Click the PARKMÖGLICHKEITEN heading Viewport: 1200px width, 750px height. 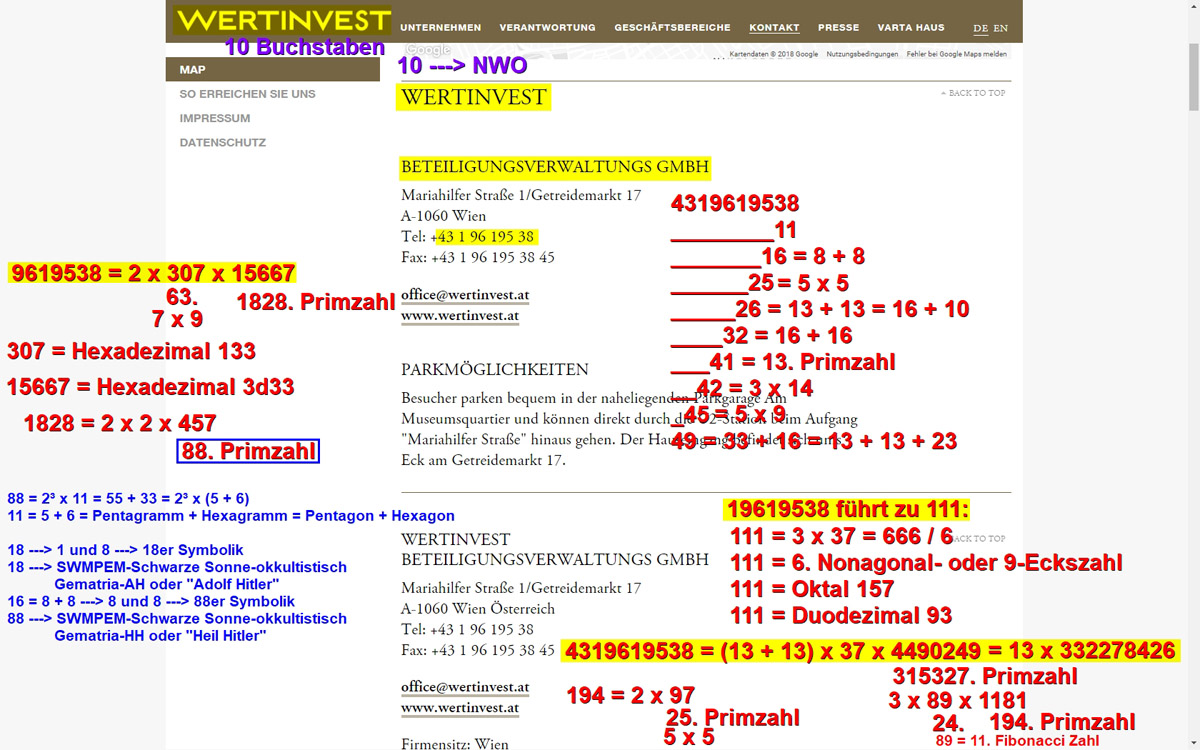tap(495, 369)
